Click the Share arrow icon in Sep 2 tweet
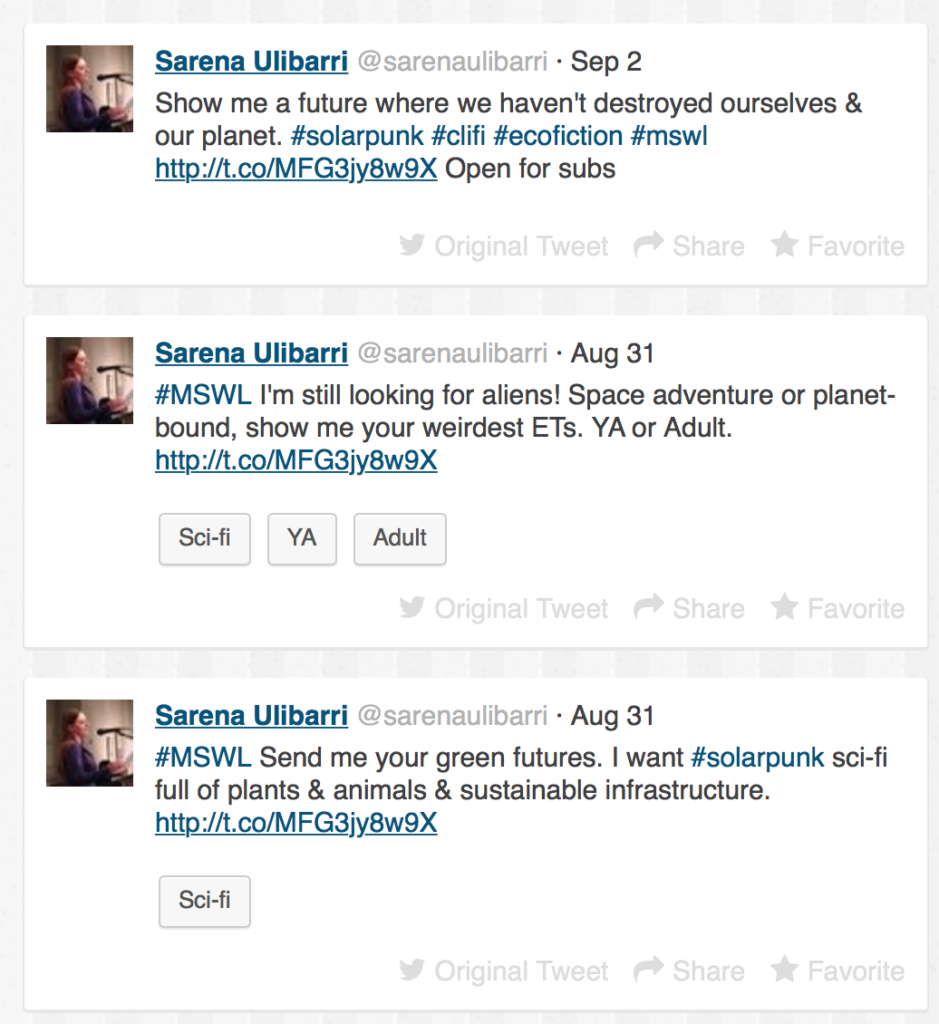The height and width of the screenshot is (1024, 939). click(649, 245)
